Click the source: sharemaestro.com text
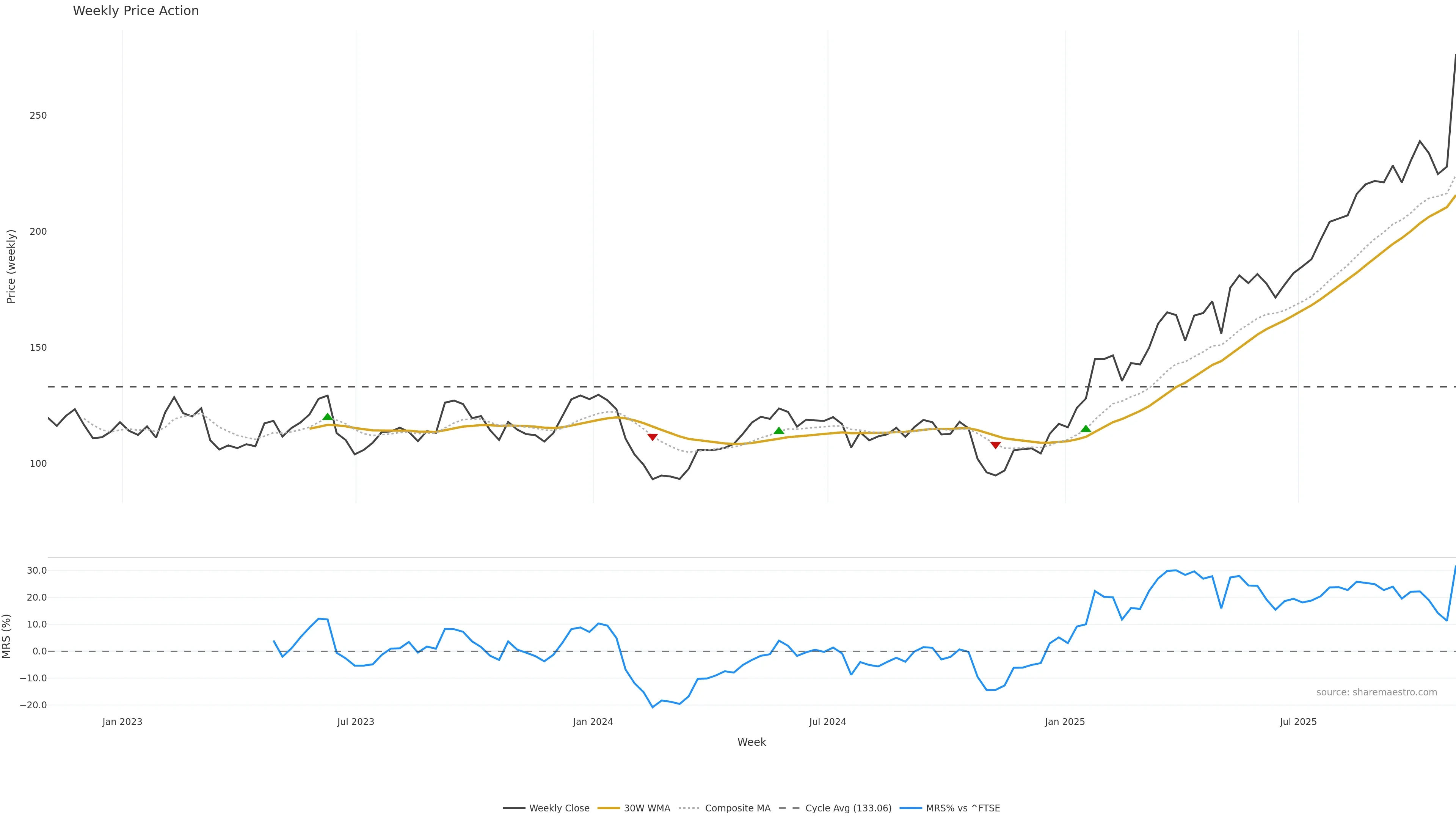 (x=1376, y=692)
